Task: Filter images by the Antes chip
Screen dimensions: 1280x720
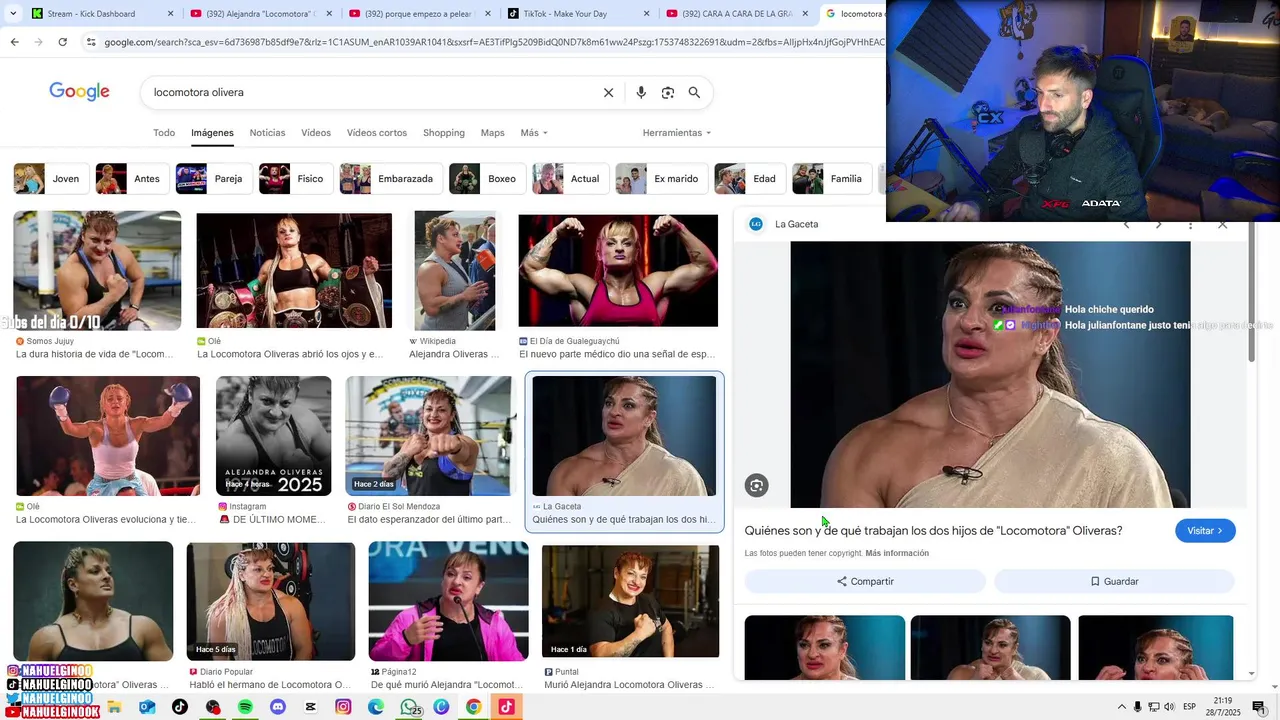Action: tap(131, 179)
